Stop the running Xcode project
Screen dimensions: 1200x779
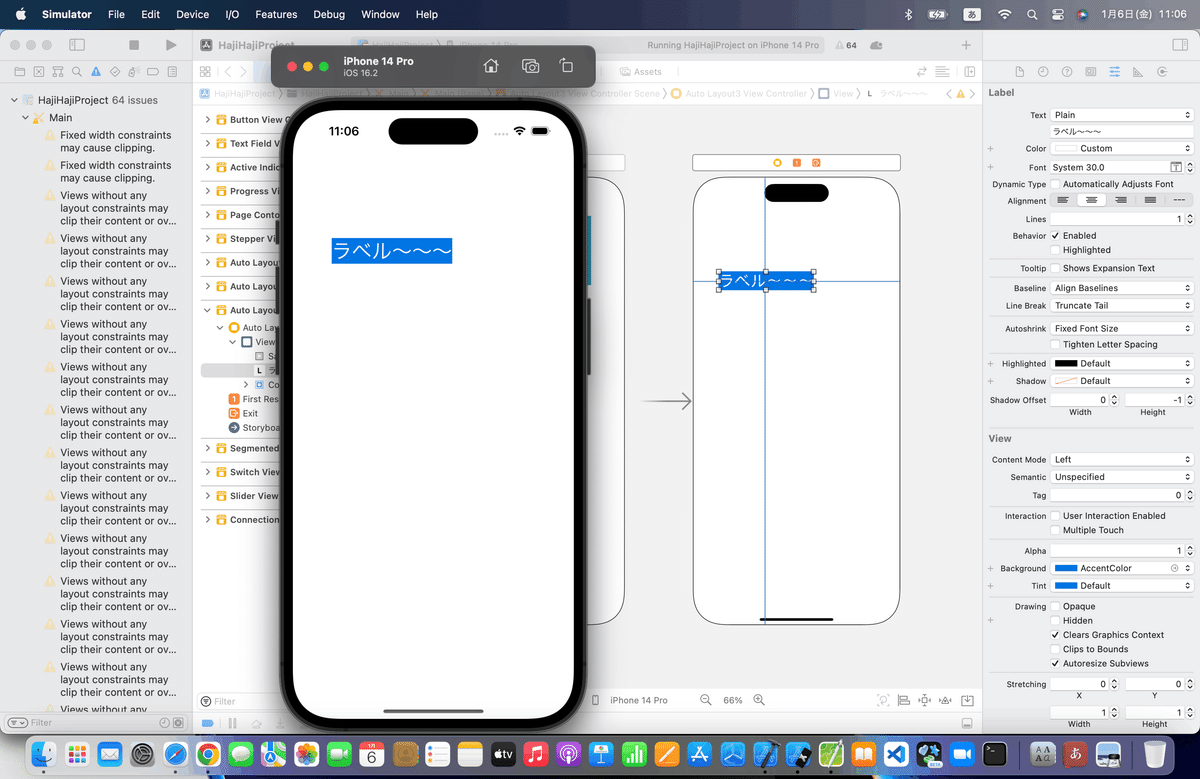point(134,45)
